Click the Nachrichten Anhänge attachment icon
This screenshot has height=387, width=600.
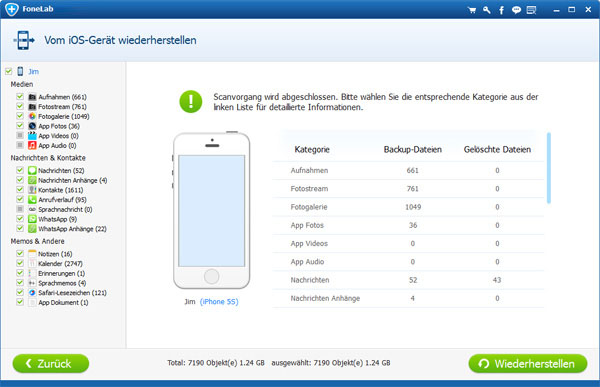(x=32, y=180)
